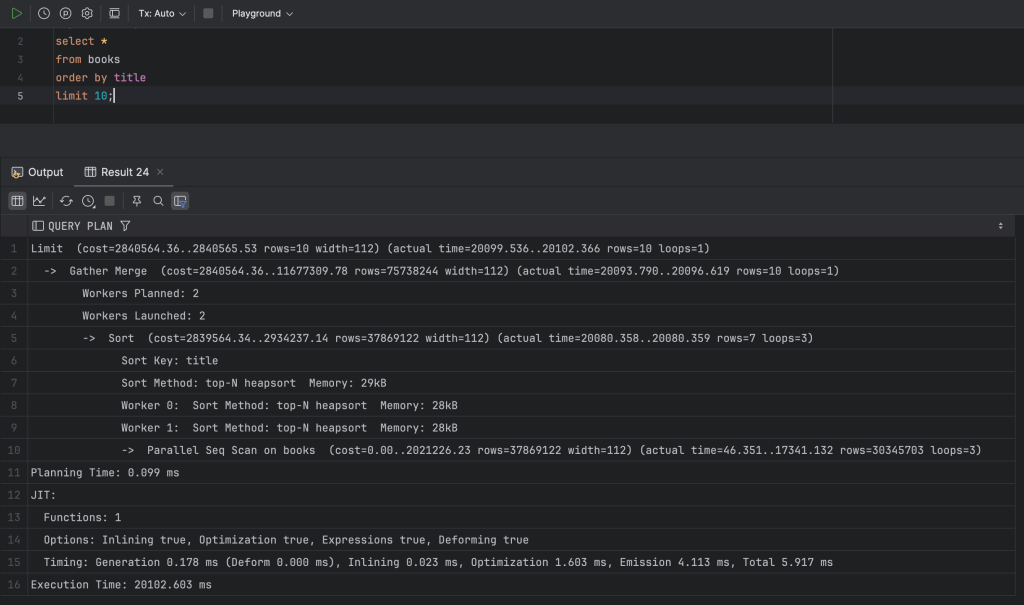Pin the Result 24 tab

137,200
